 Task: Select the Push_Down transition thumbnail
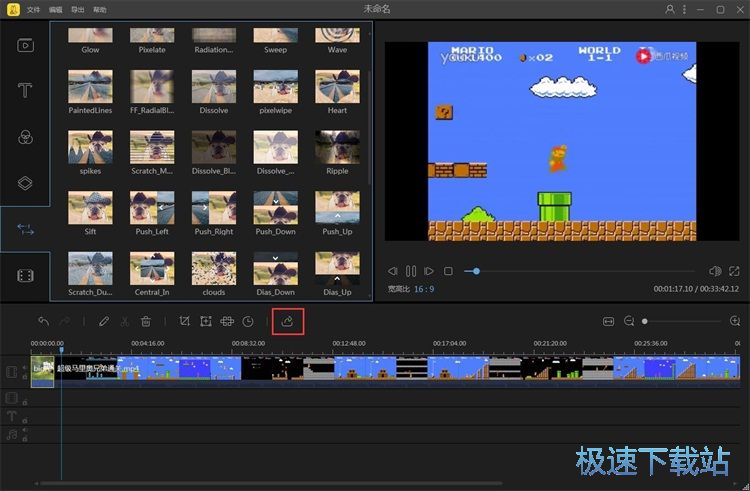click(x=276, y=208)
